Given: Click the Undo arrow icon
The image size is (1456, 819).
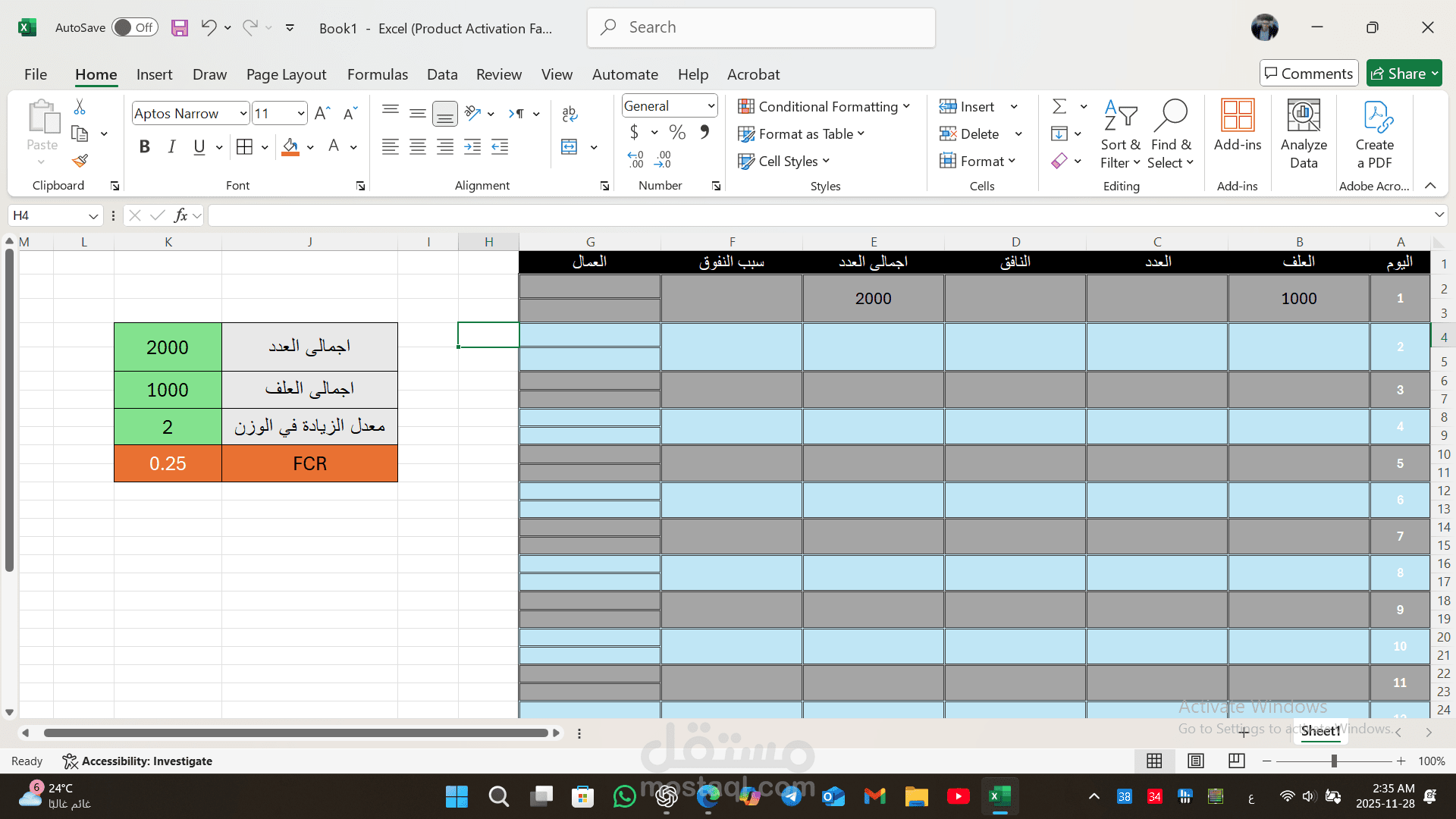Looking at the screenshot, I should coord(209,28).
